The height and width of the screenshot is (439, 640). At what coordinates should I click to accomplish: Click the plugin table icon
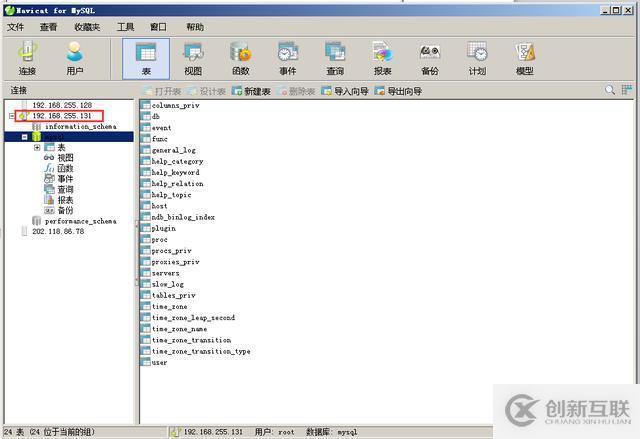coord(146,228)
